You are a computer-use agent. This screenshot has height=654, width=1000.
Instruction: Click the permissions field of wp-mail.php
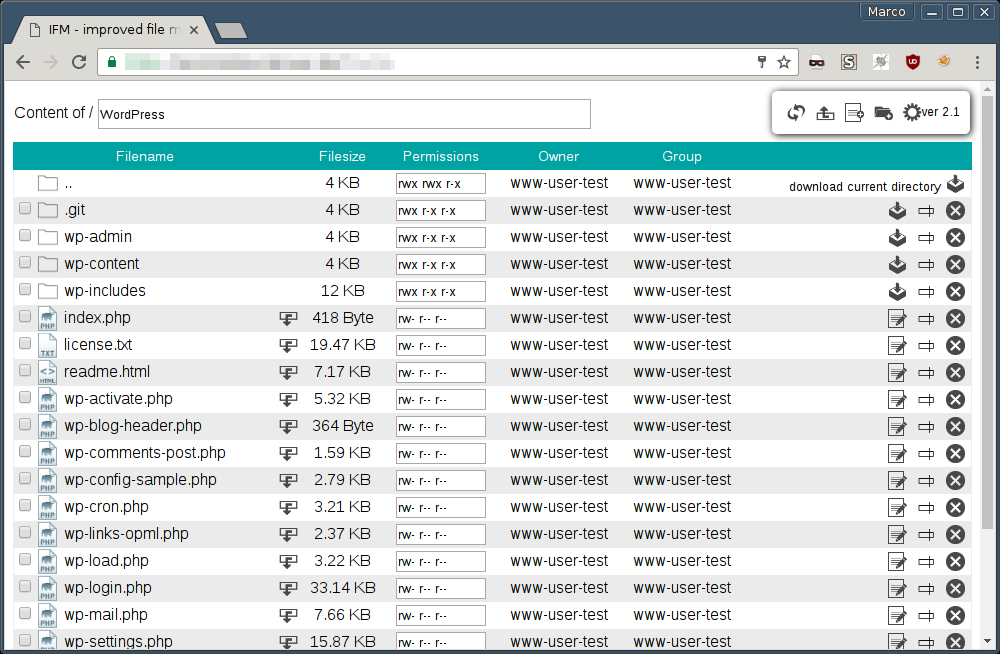coord(441,616)
